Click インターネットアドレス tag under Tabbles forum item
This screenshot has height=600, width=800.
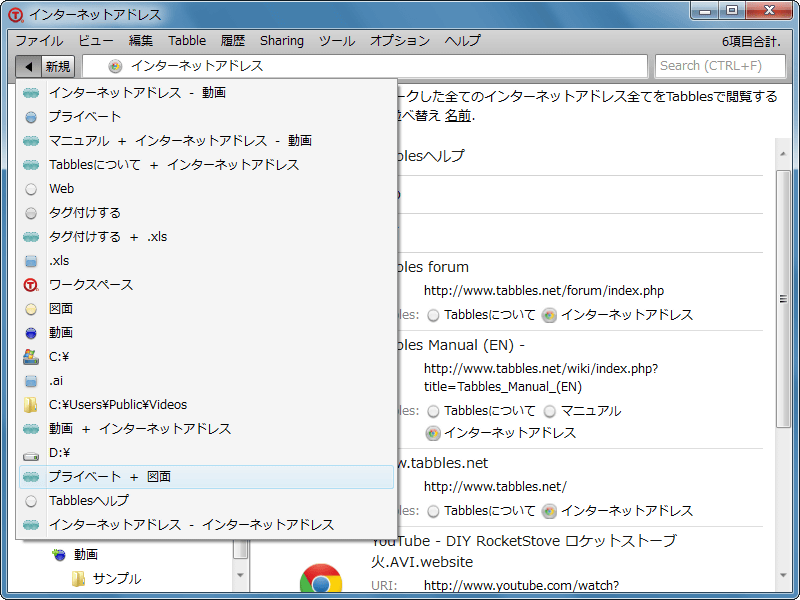click(627, 315)
